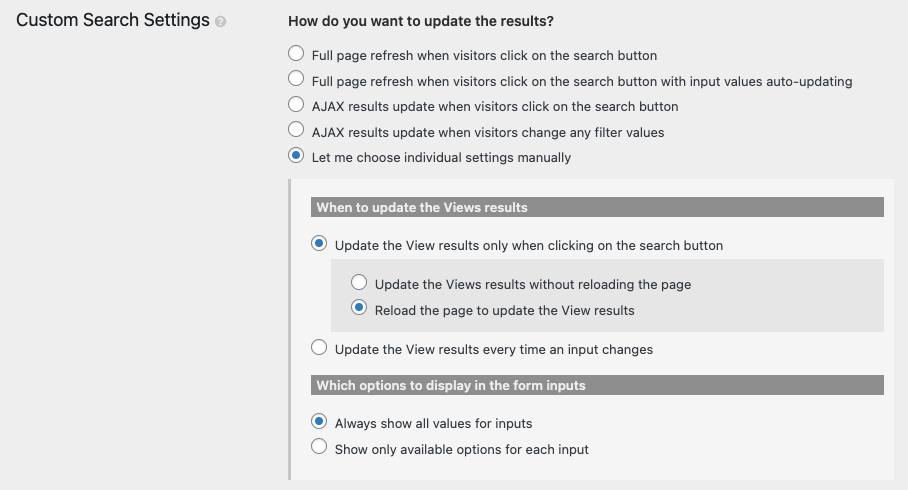Enable AJAX update when visitors change filter values

coord(296,129)
